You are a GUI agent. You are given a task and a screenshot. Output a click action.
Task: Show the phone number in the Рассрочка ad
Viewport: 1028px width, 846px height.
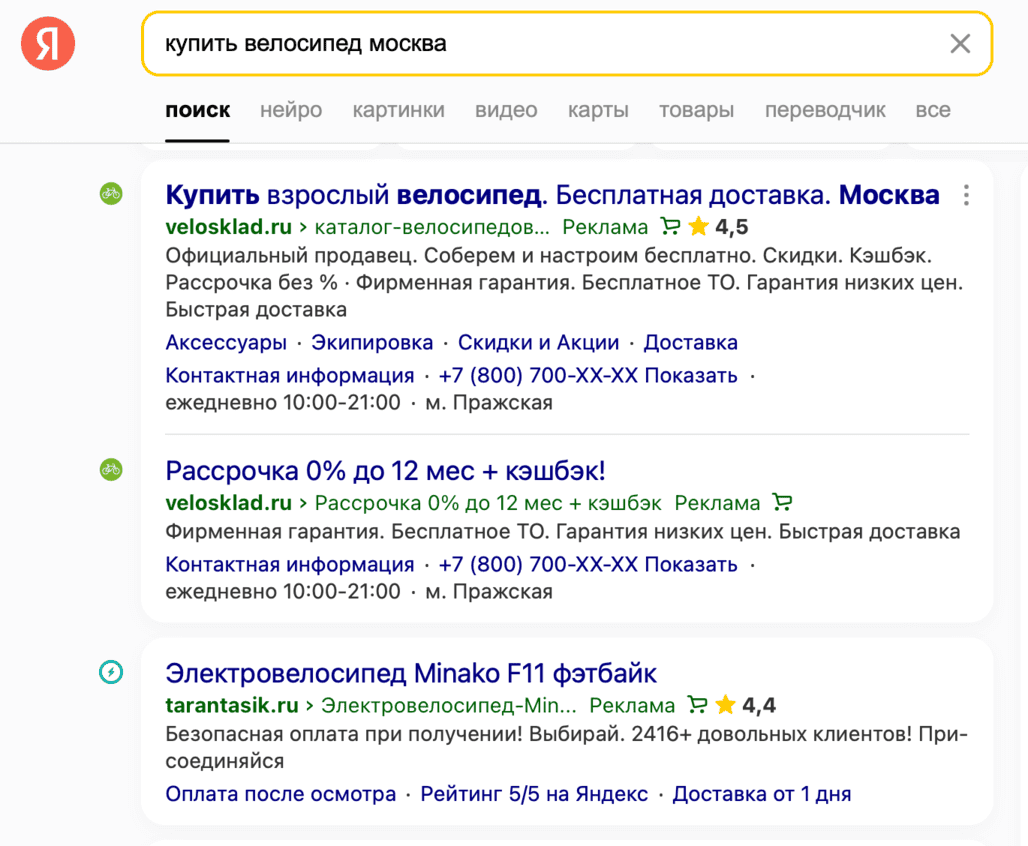588,564
